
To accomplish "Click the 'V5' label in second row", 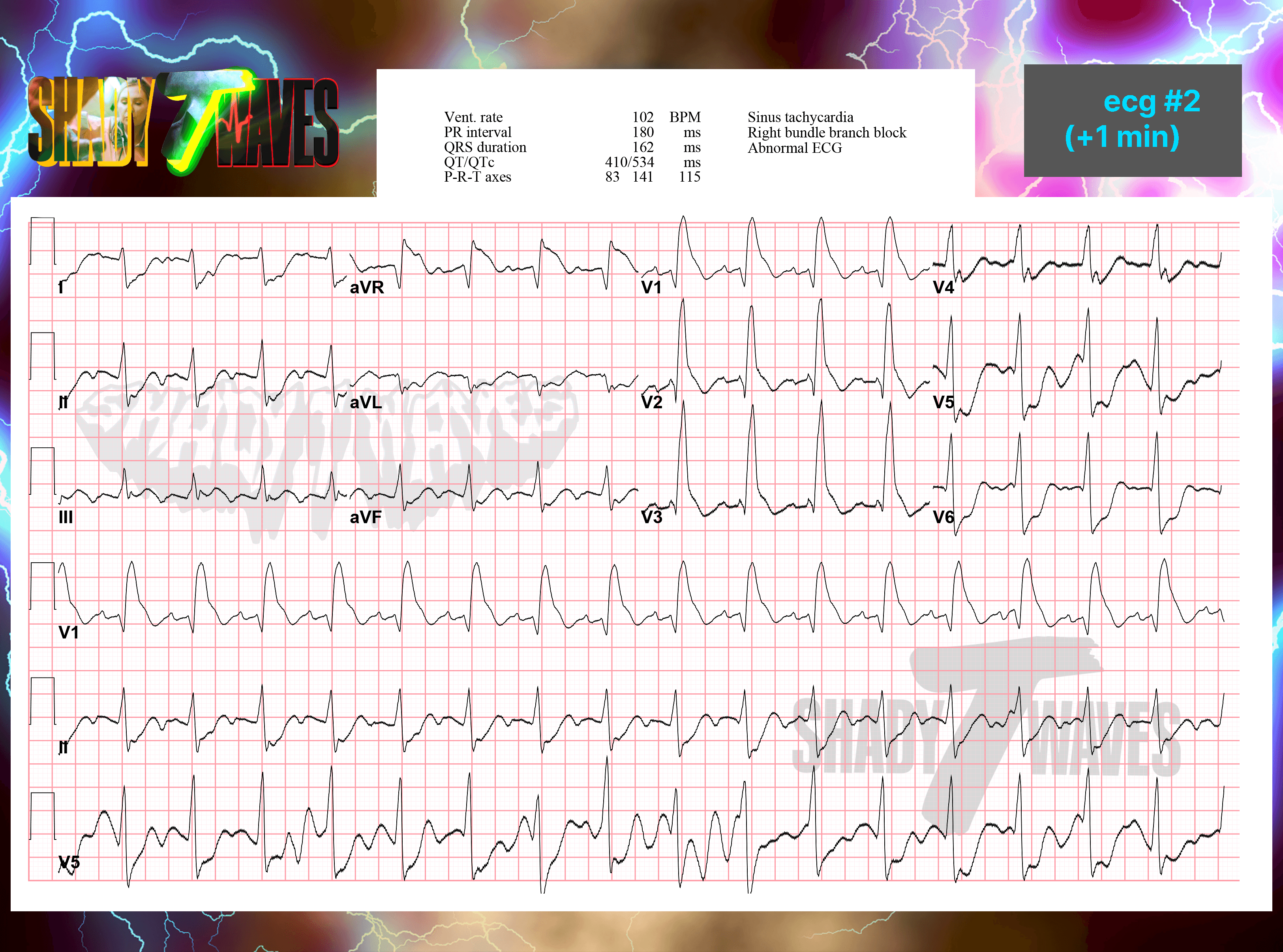I will (943, 402).
